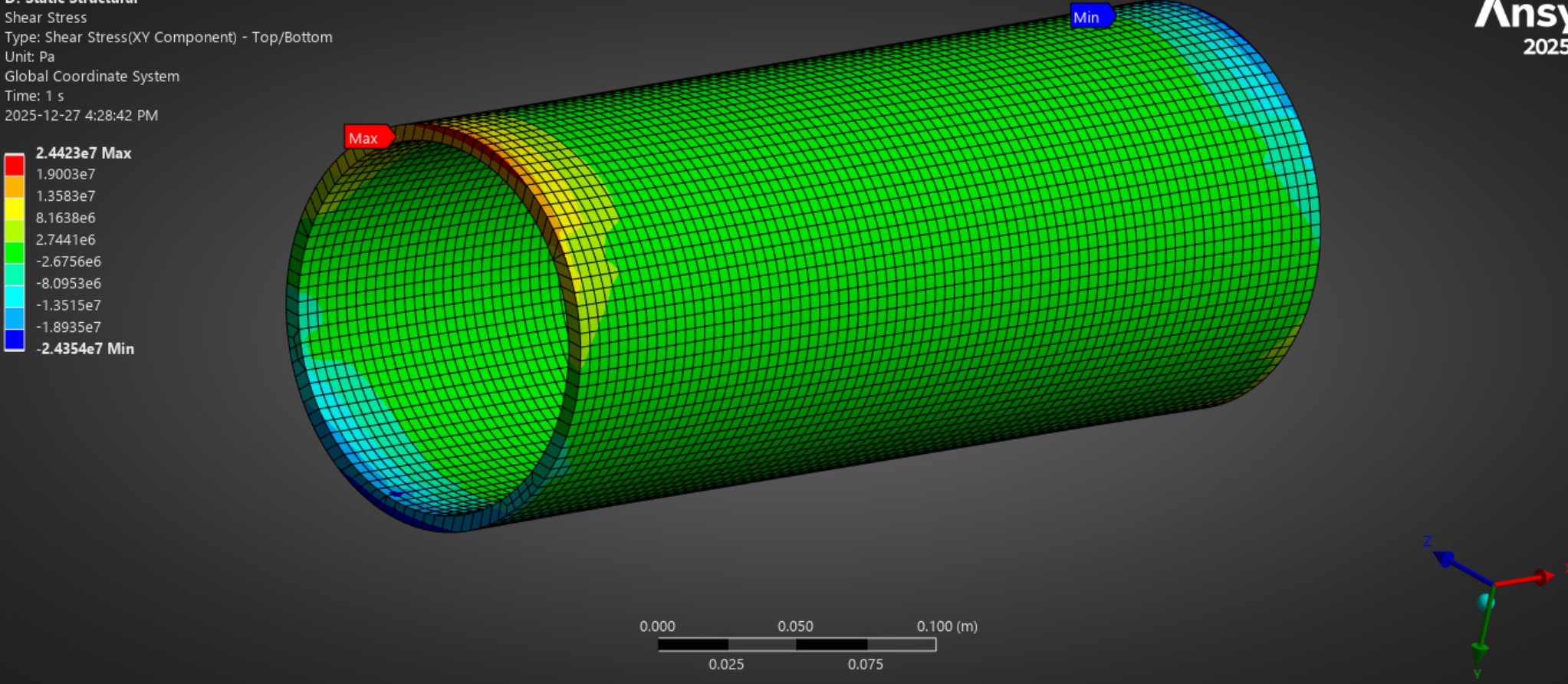Click the Time: 1 s text
Screen dimensions: 1568x684
tap(35, 96)
